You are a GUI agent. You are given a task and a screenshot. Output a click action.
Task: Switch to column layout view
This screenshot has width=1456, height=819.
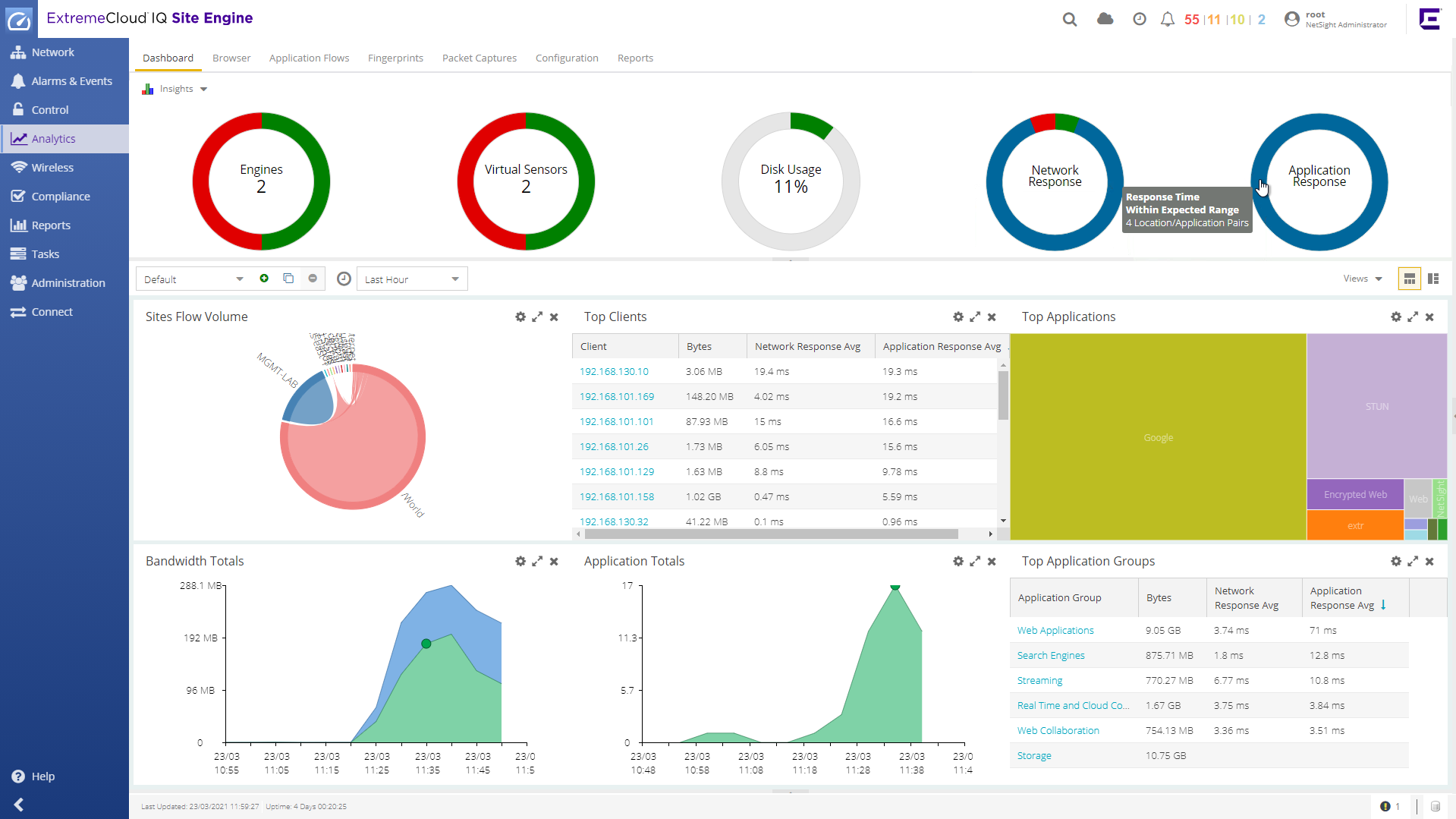point(1433,279)
